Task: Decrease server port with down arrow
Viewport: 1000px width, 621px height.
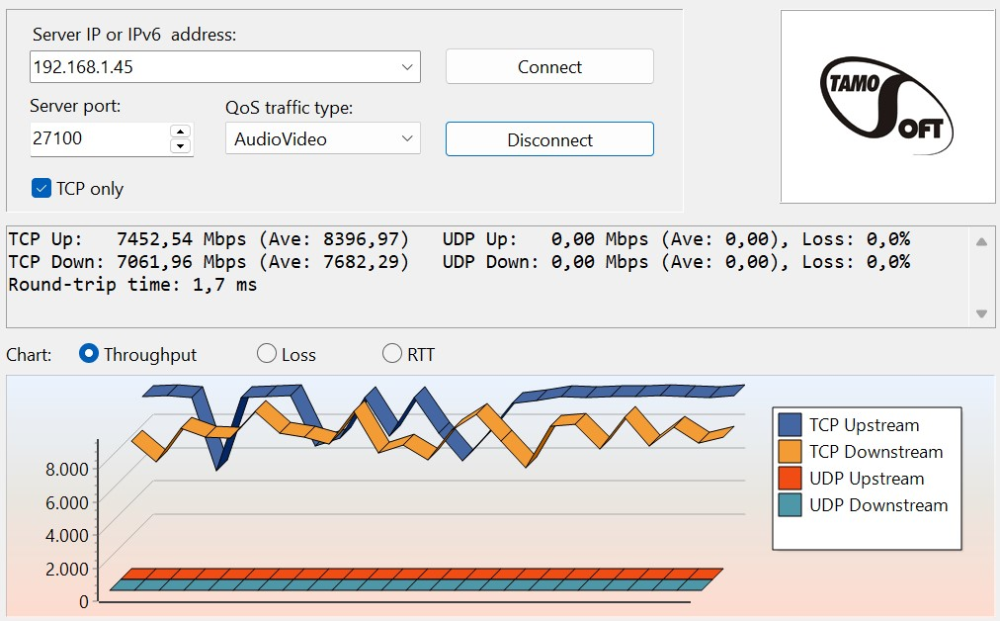Action: 180,146
